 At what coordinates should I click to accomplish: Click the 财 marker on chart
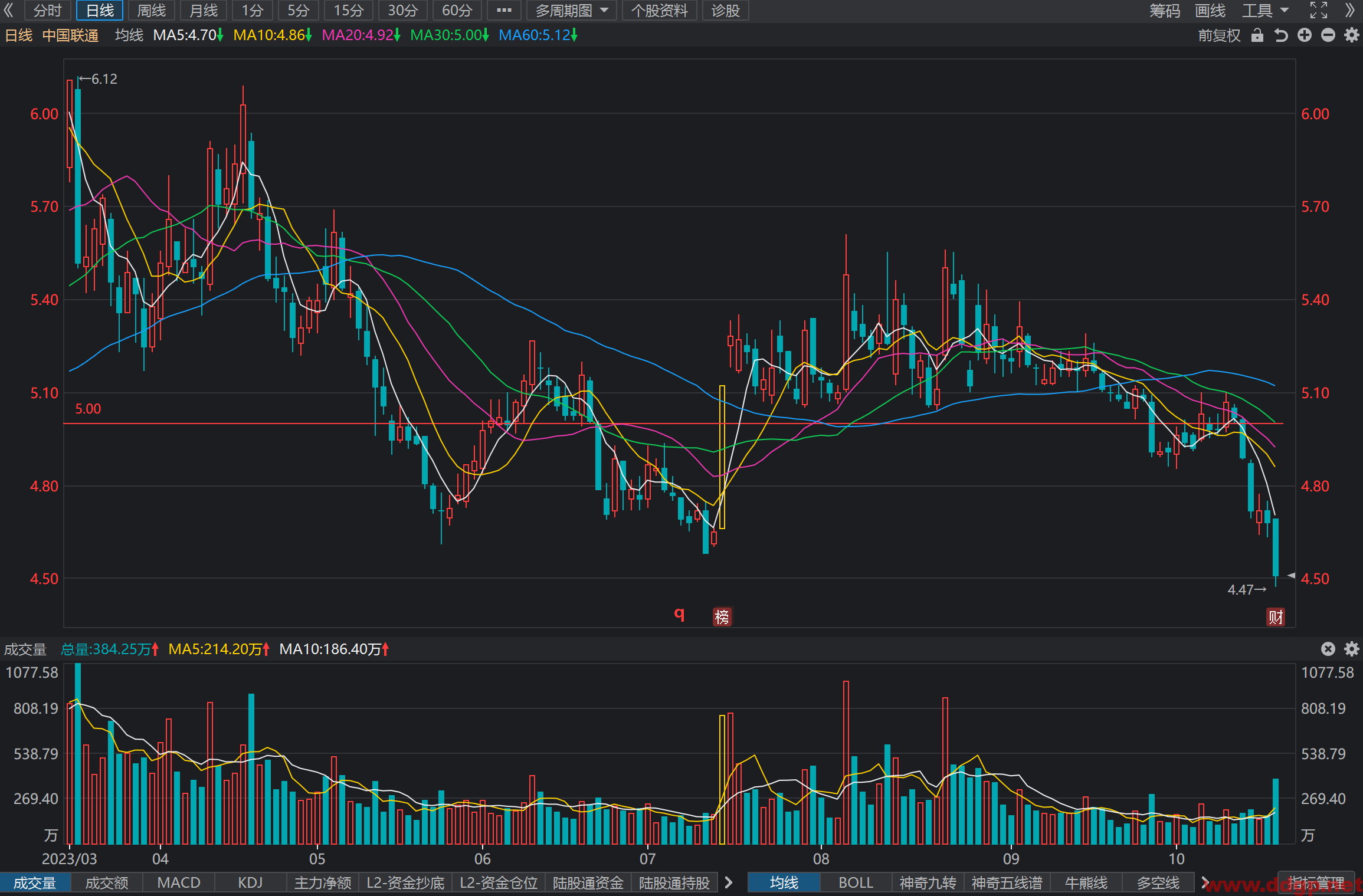[1276, 617]
